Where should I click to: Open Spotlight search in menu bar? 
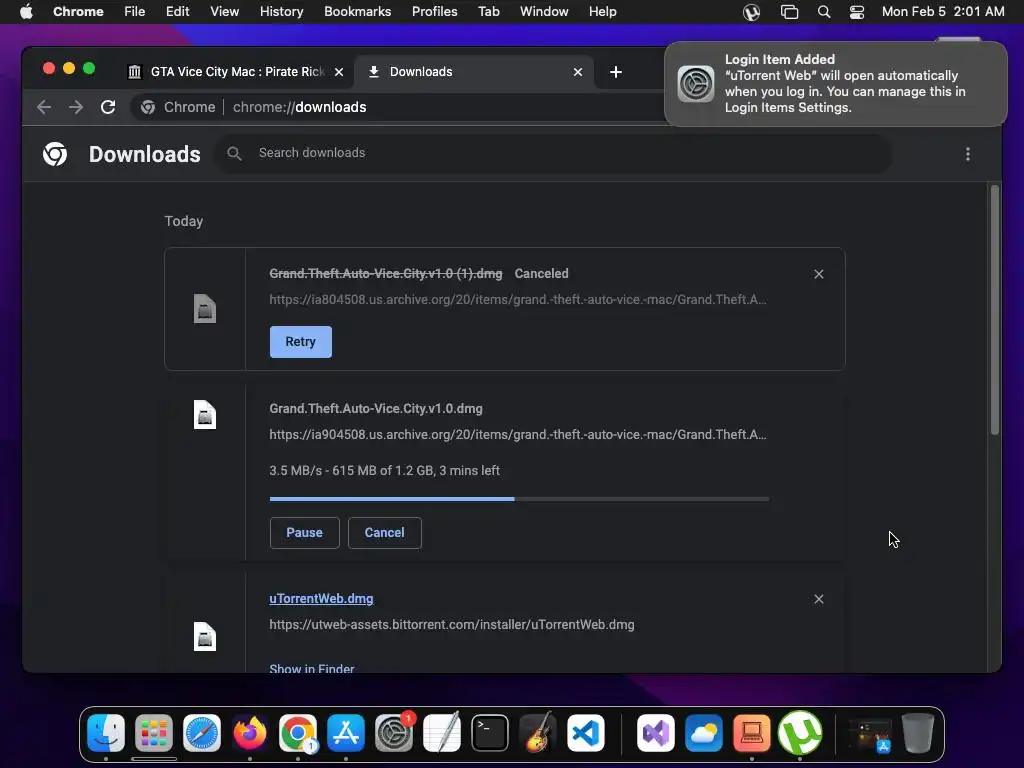pyautogui.click(x=824, y=12)
